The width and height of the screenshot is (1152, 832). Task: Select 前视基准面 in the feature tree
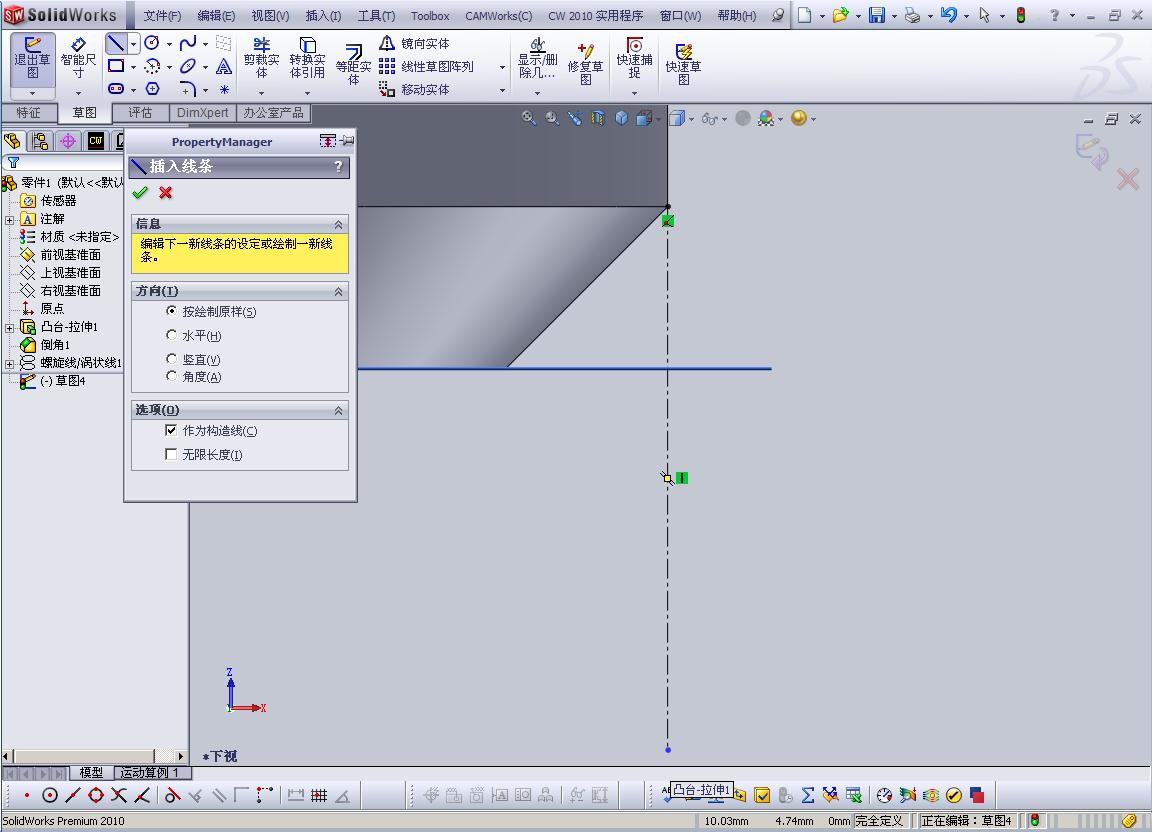pyautogui.click(x=71, y=255)
